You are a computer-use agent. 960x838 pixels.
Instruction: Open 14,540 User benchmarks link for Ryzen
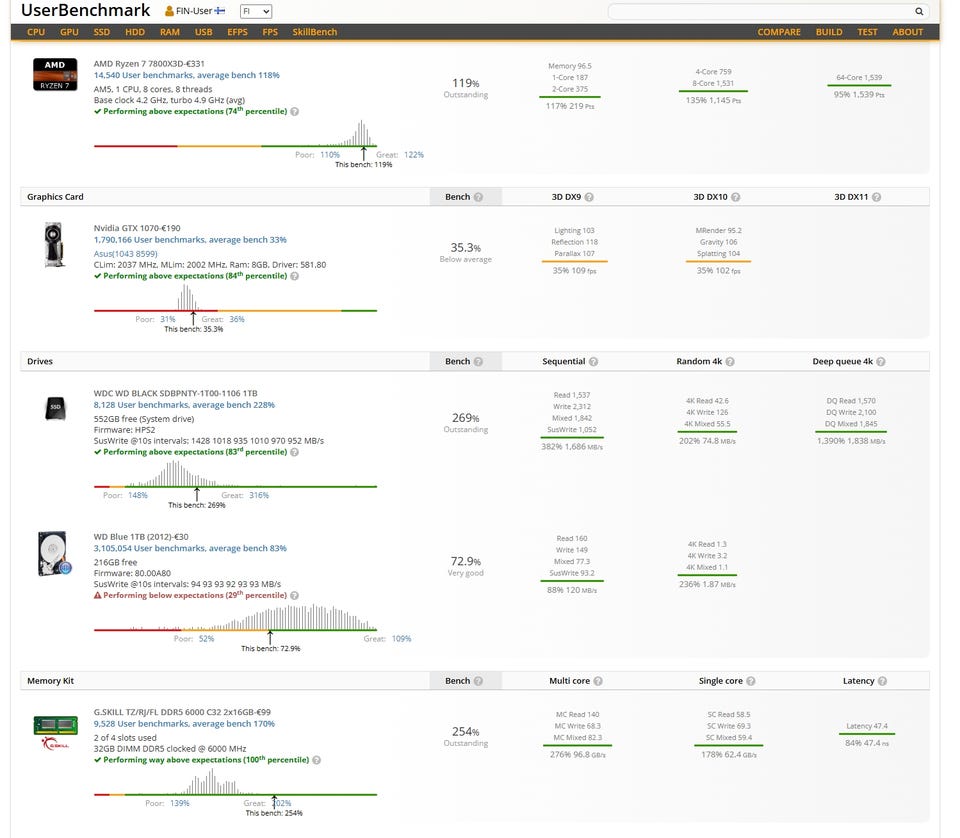186,75
